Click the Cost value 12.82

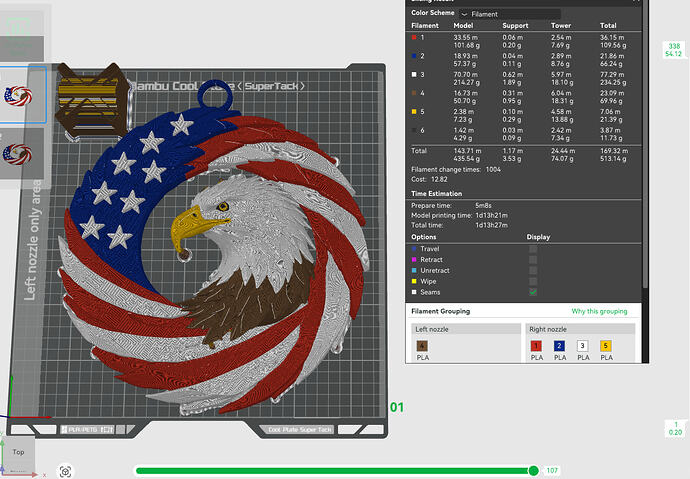tap(439, 179)
